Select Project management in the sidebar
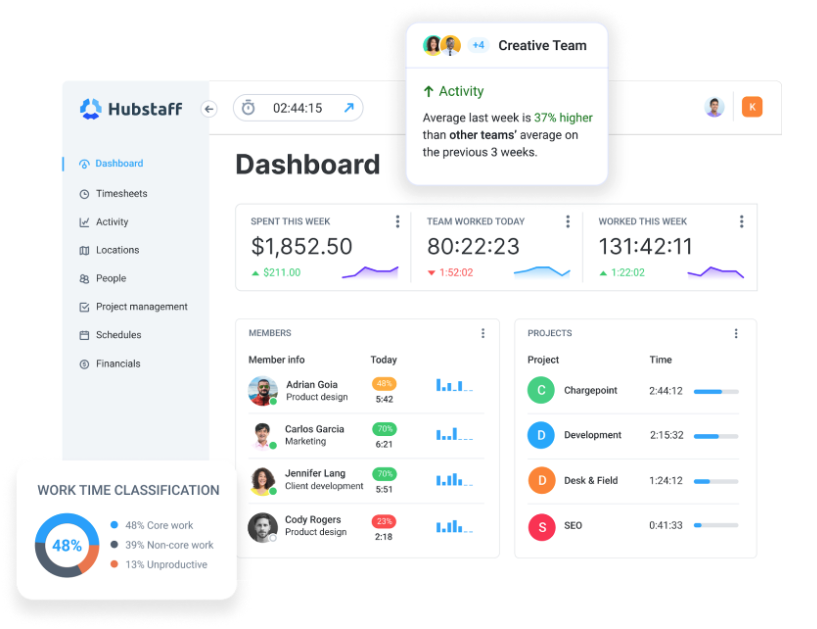 [x=142, y=307]
